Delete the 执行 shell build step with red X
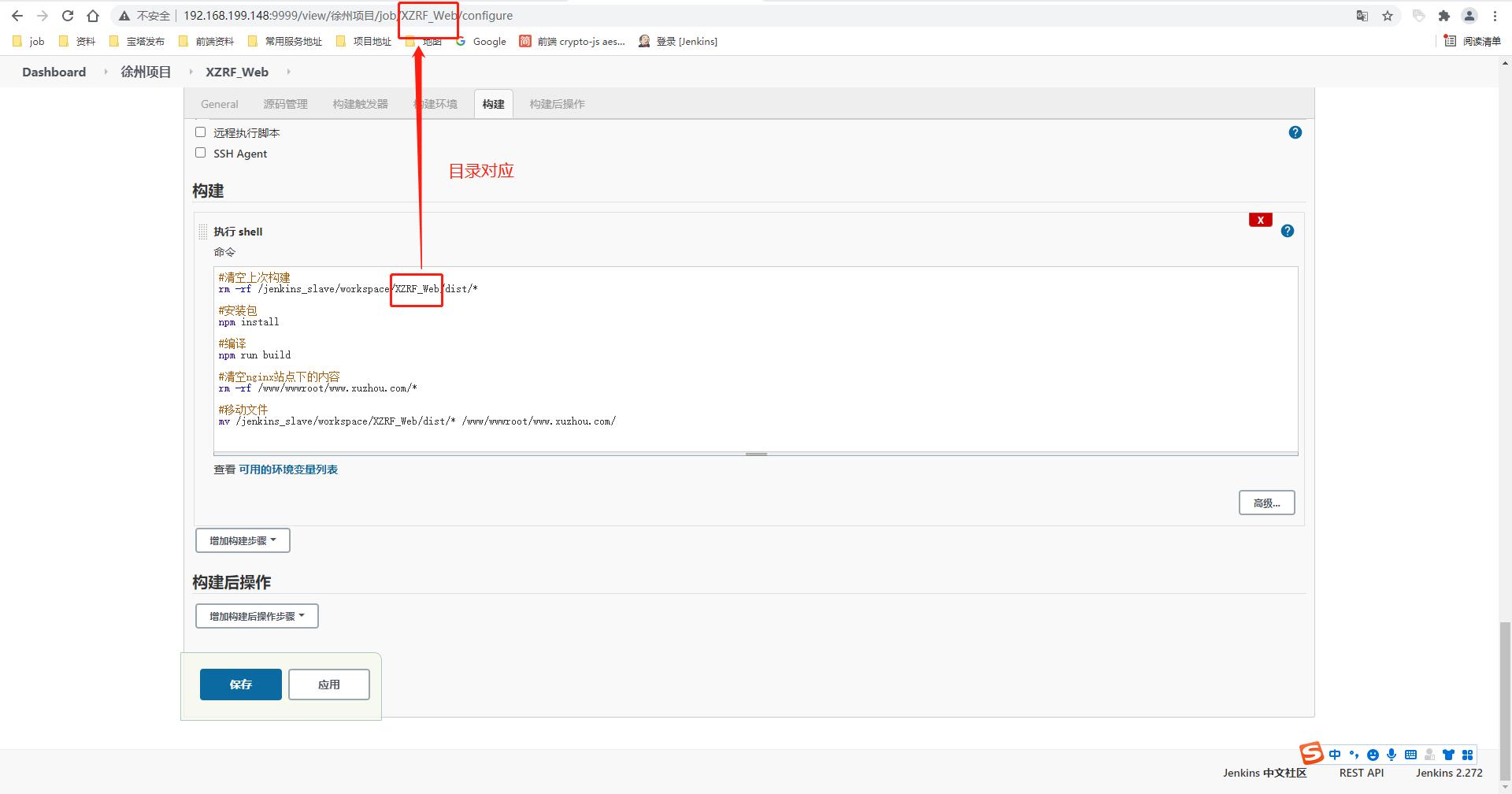The width and height of the screenshot is (1512, 794). [x=1261, y=220]
